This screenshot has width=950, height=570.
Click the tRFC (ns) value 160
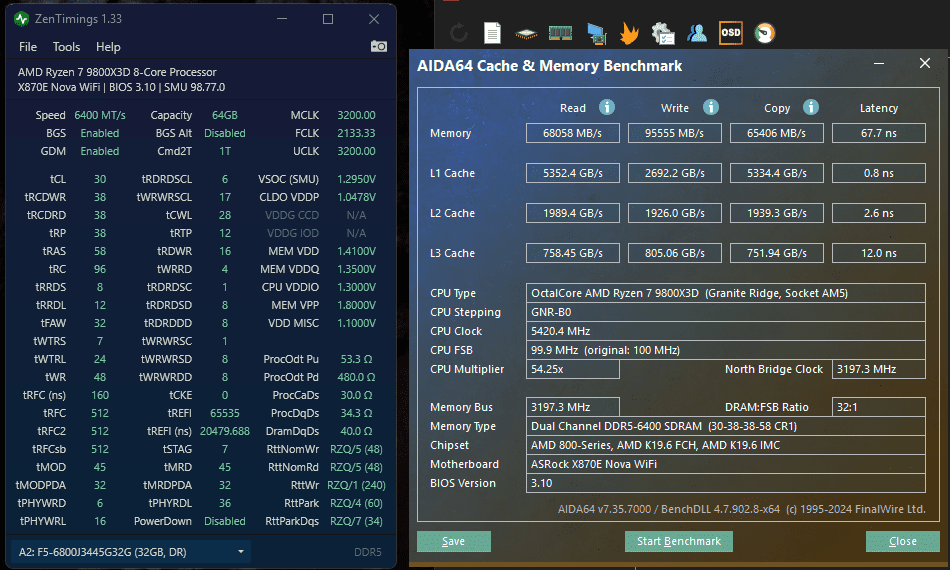coord(100,395)
